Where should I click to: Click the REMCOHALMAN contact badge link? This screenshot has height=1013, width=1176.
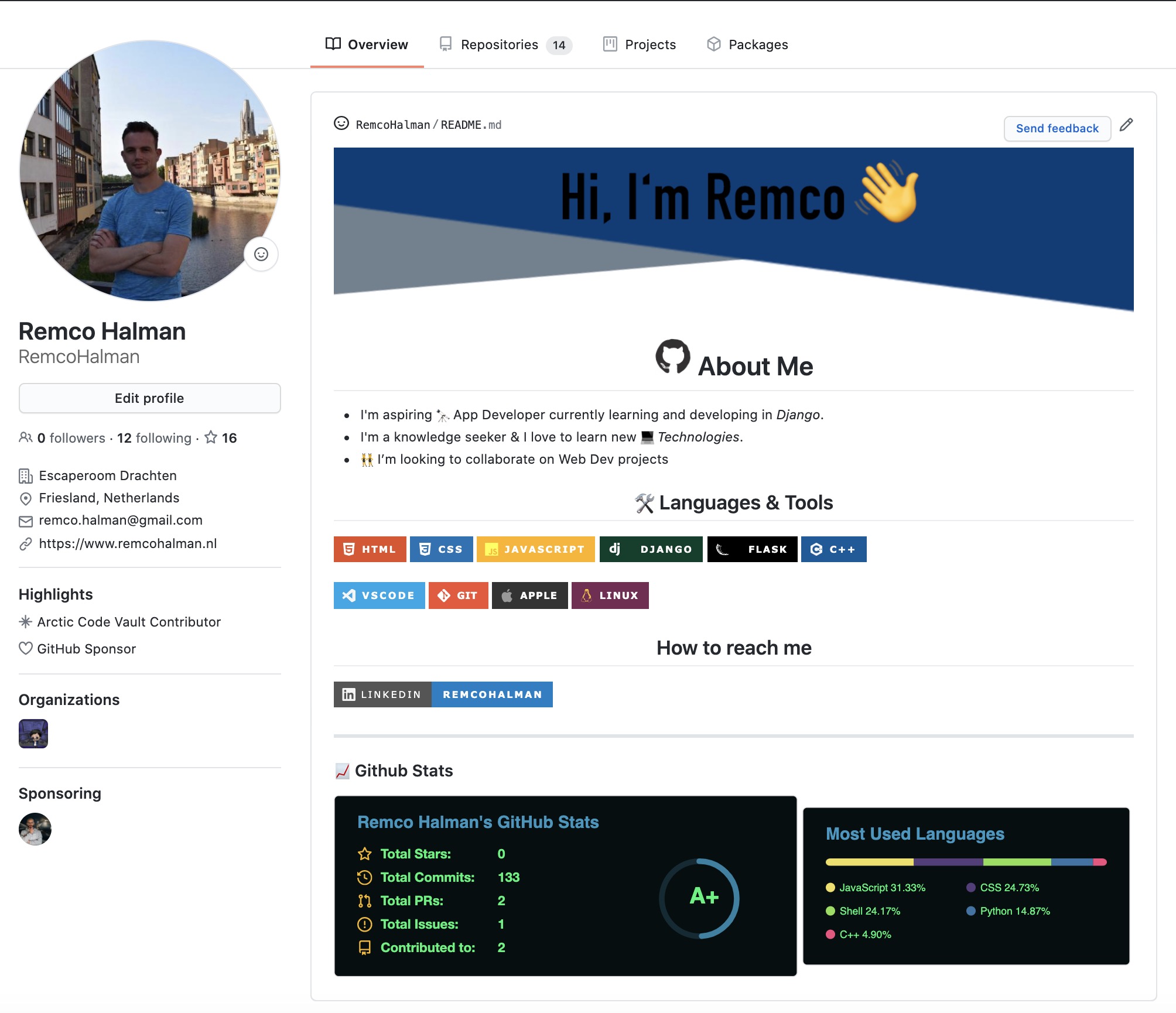492,694
